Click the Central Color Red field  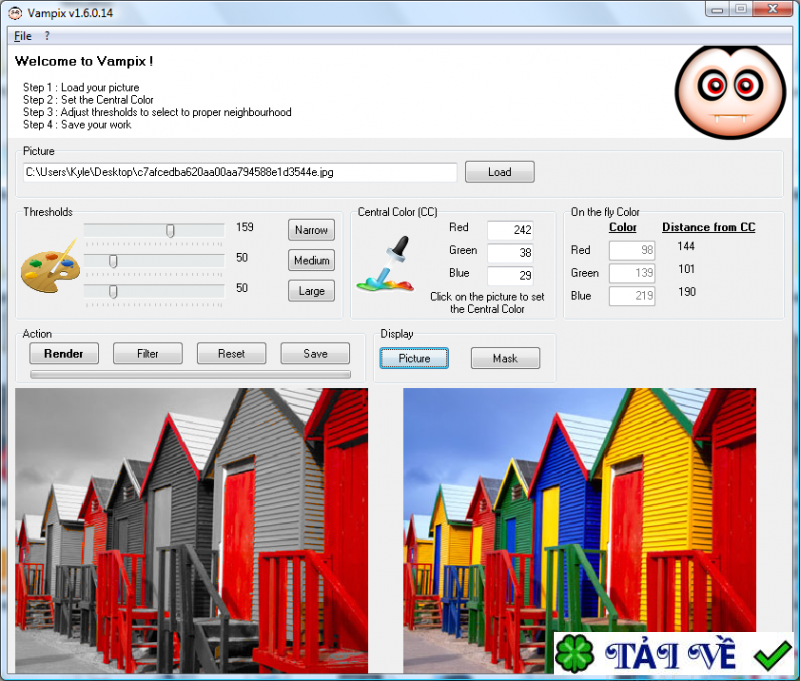tap(510, 230)
